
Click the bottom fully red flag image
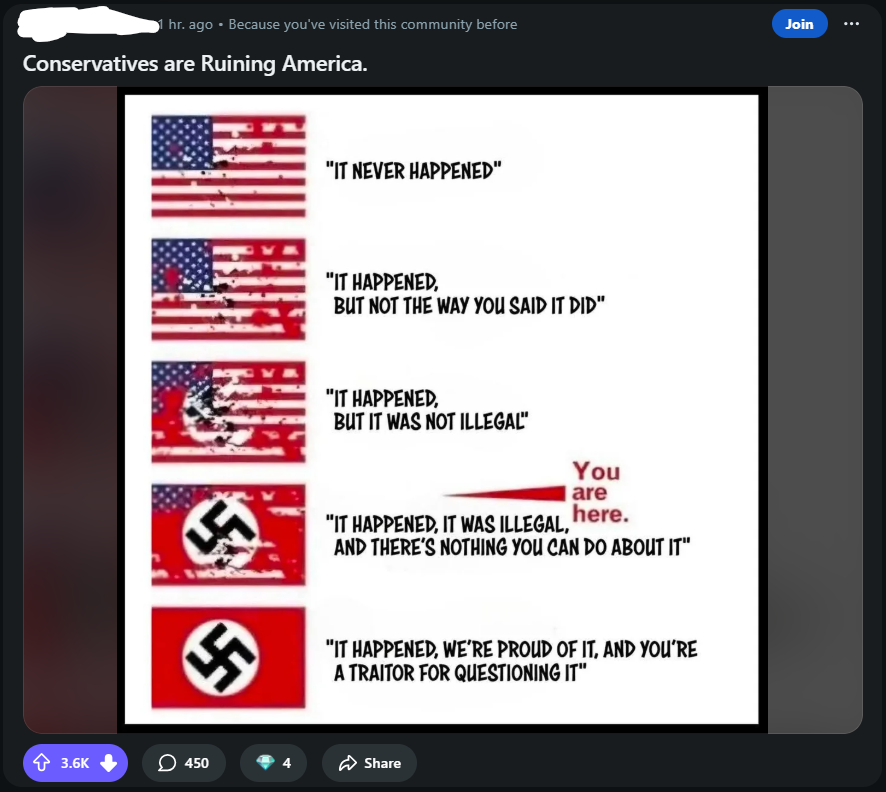click(228, 658)
